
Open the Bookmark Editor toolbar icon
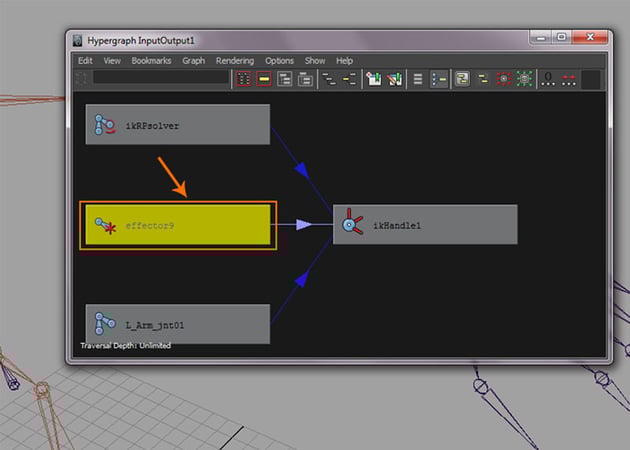point(395,78)
